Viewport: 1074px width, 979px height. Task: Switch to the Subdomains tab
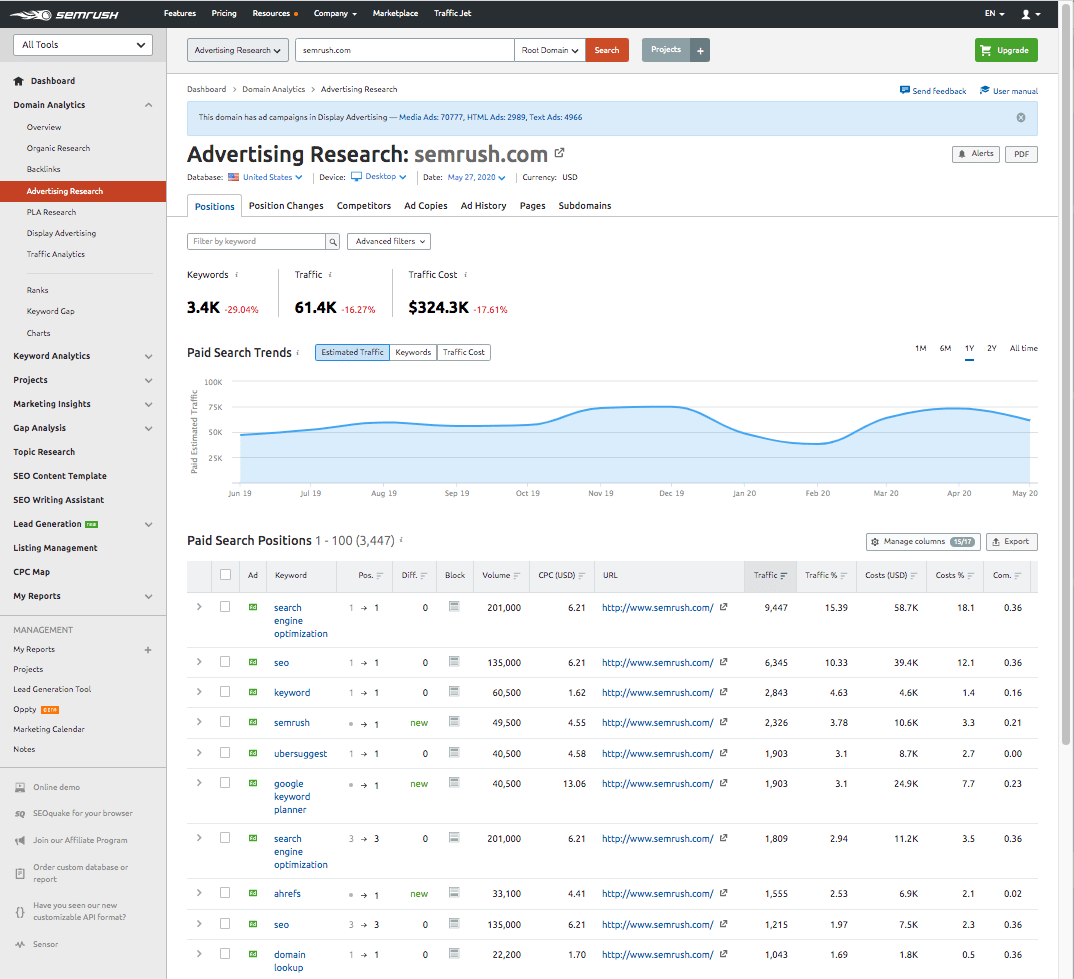(x=585, y=206)
